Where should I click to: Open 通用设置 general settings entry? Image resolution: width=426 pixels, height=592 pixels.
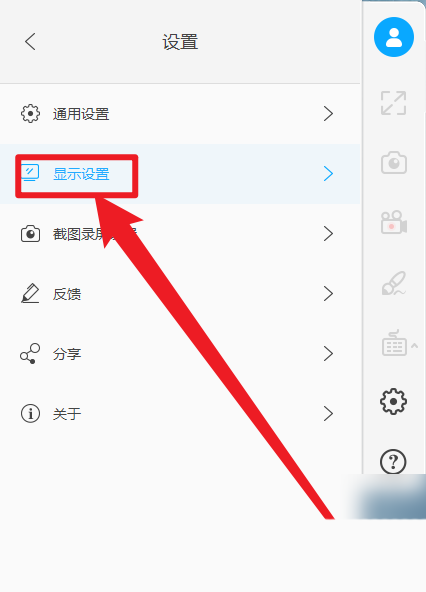180,114
